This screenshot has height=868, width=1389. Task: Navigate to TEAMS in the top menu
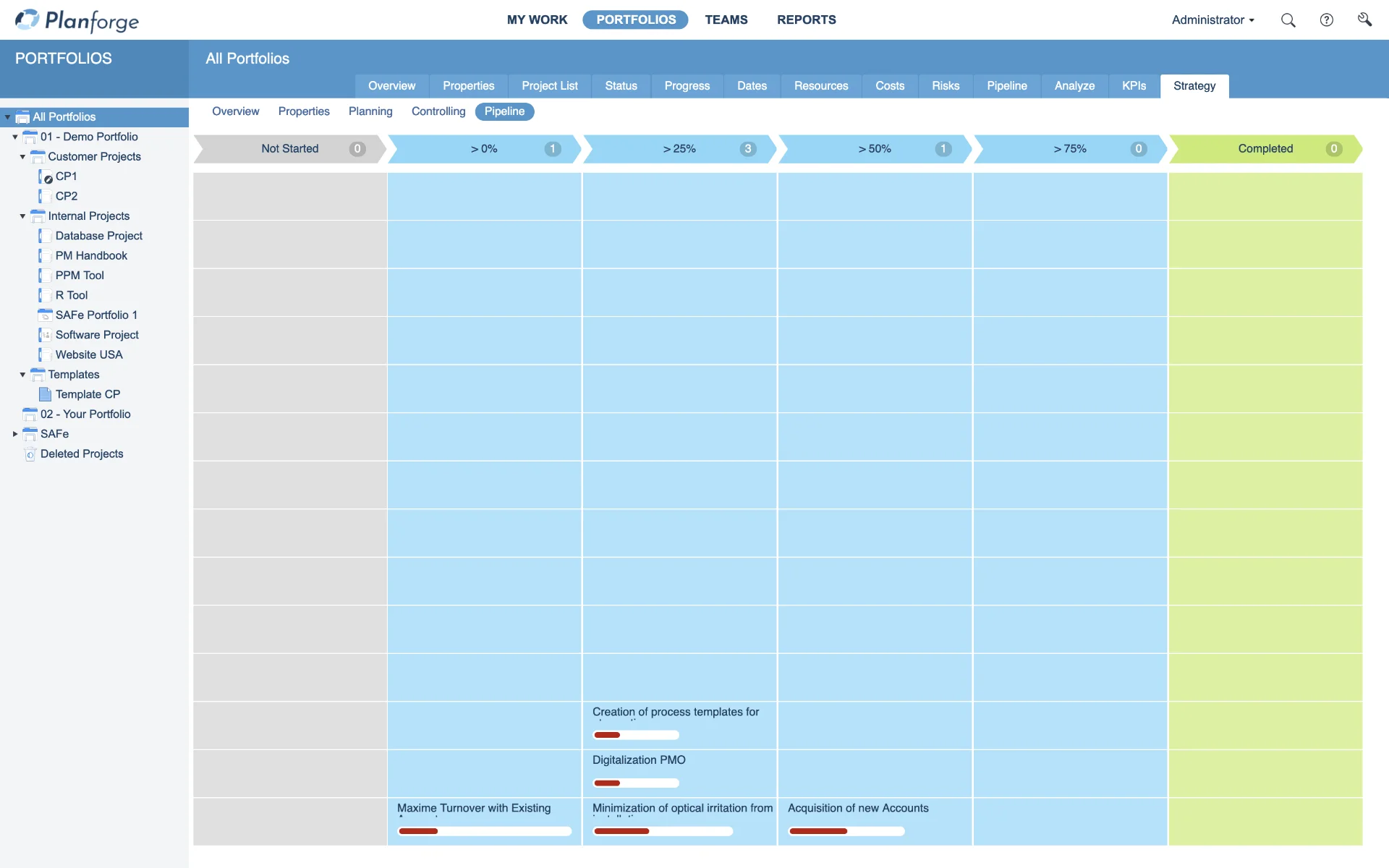(727, 20)
